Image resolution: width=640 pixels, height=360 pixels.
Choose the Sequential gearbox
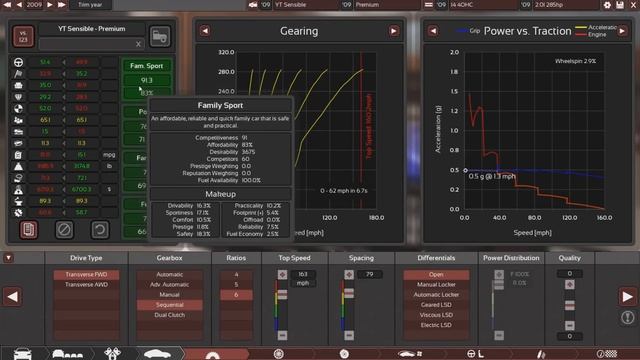(x=169, y=305)
